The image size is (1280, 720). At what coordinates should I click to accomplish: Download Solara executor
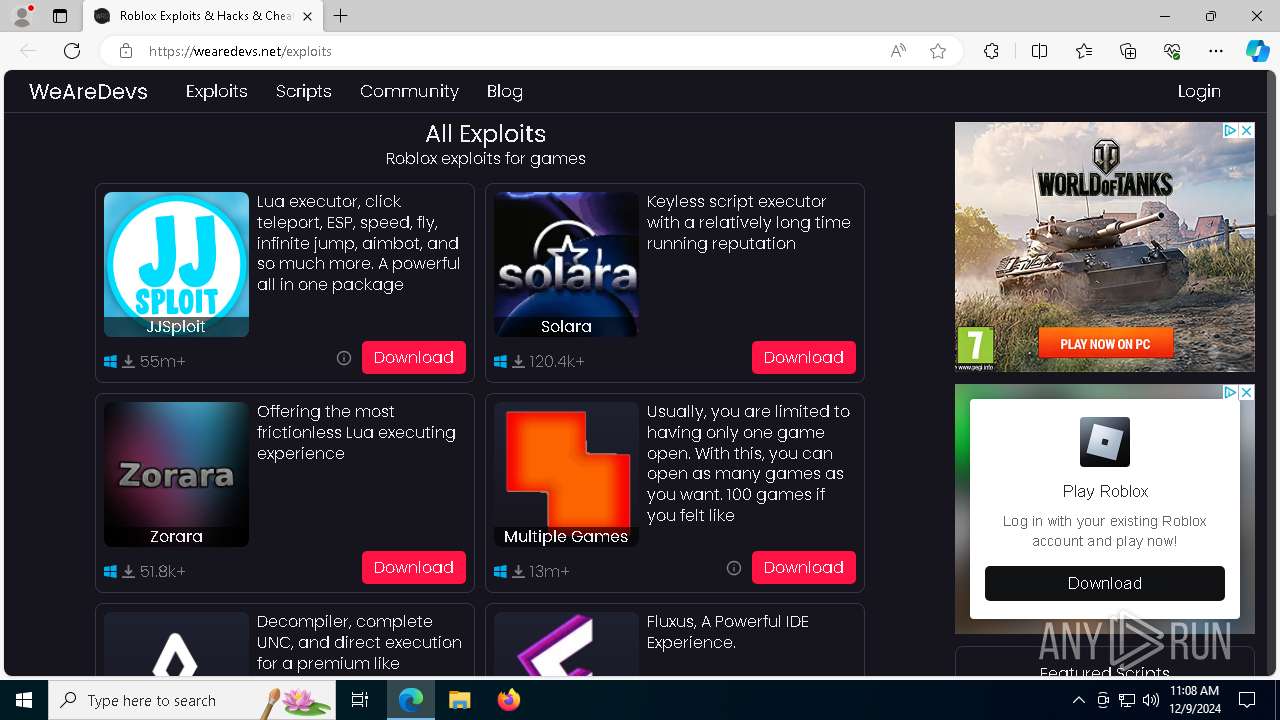pyautogui.click(x=804, y=357)
